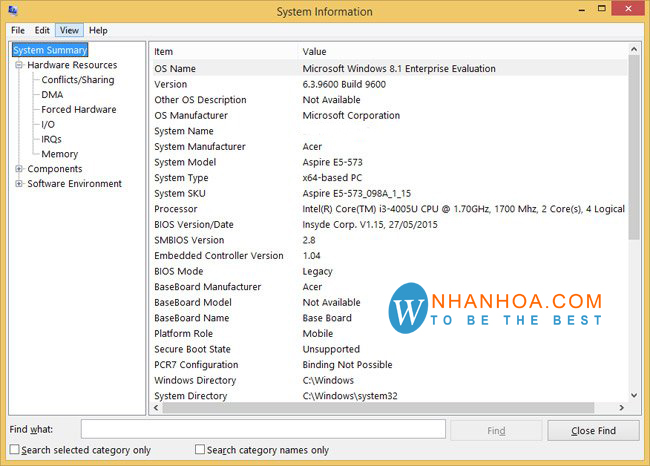The height and width of the screenshot is (466, 650).
Task: Select the Secure Boot State row
Action: [390, 349]
